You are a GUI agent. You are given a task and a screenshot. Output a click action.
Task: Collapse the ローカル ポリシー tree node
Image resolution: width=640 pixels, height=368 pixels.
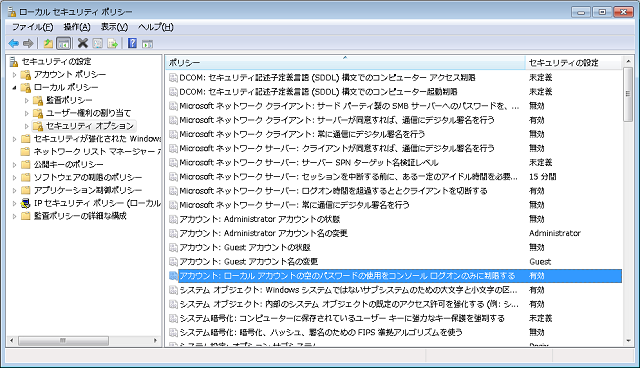click(x=14, y=87)
